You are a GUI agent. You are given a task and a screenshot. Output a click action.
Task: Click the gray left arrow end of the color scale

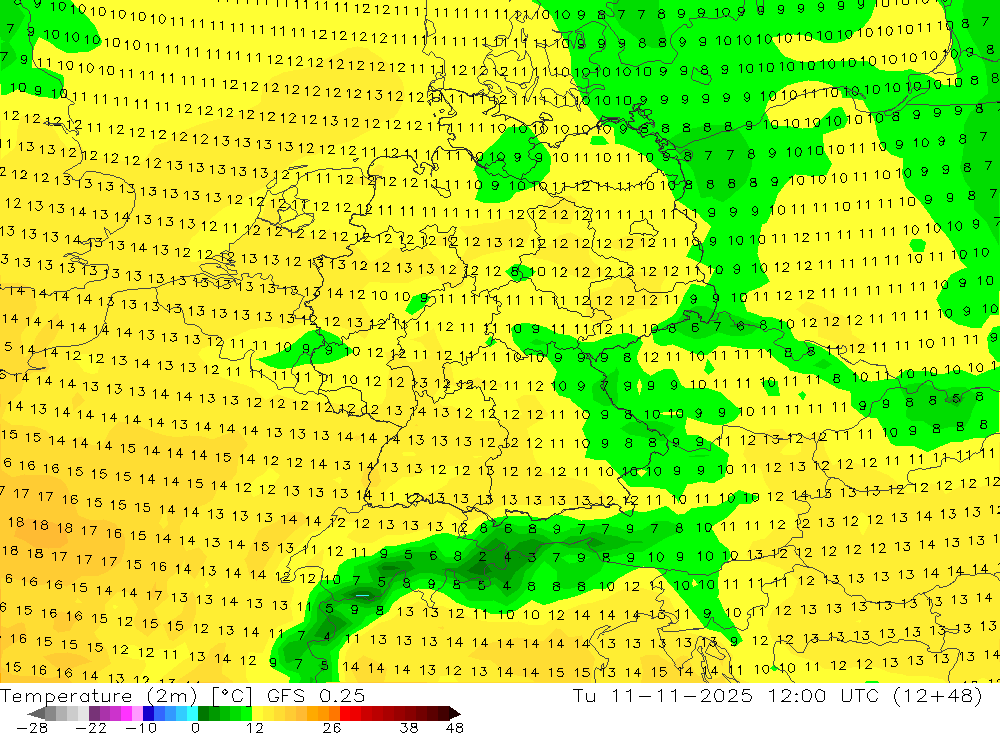[x=36, y=713]
